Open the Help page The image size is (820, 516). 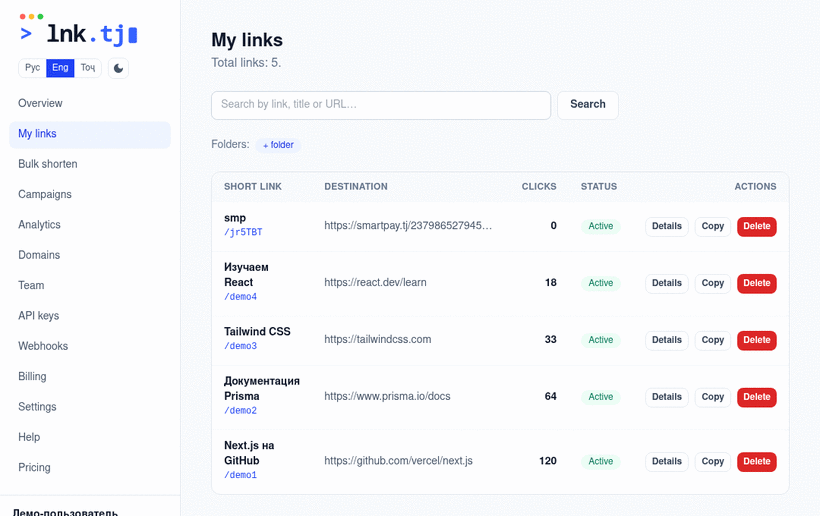90,437
